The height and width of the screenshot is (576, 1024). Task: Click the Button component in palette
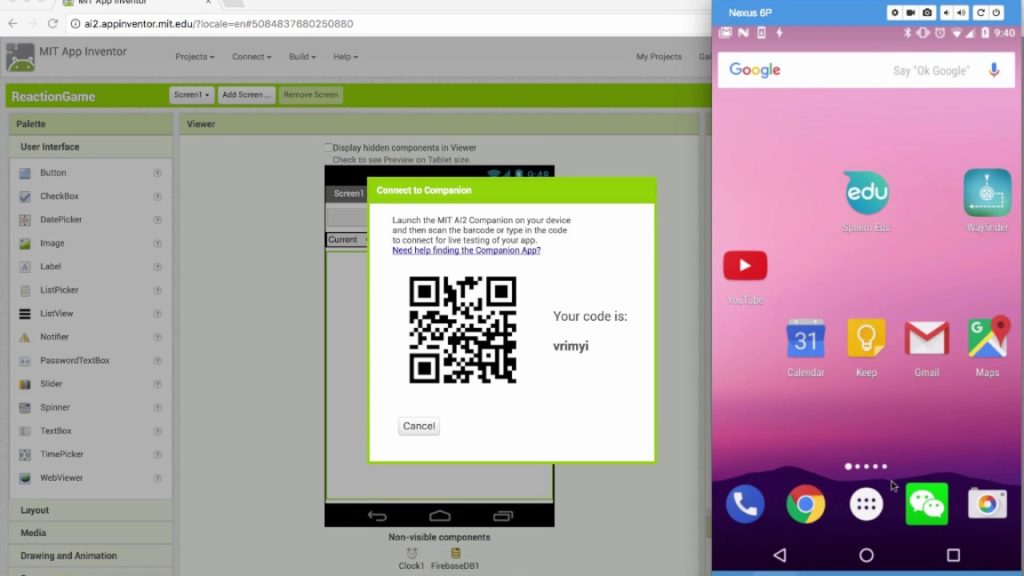click(53, 172)
